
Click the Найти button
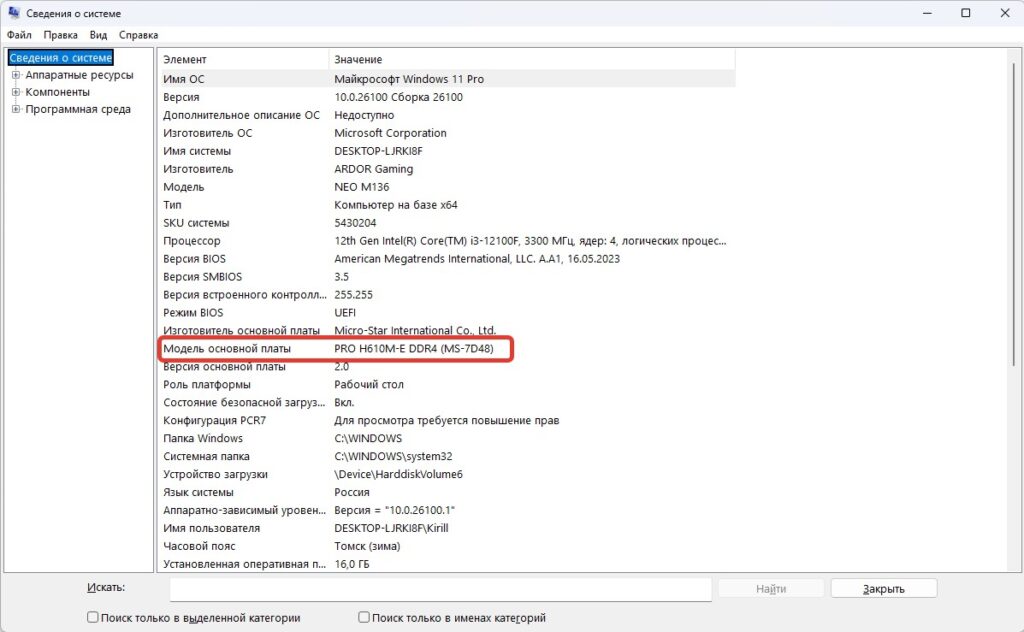point(771,589)
